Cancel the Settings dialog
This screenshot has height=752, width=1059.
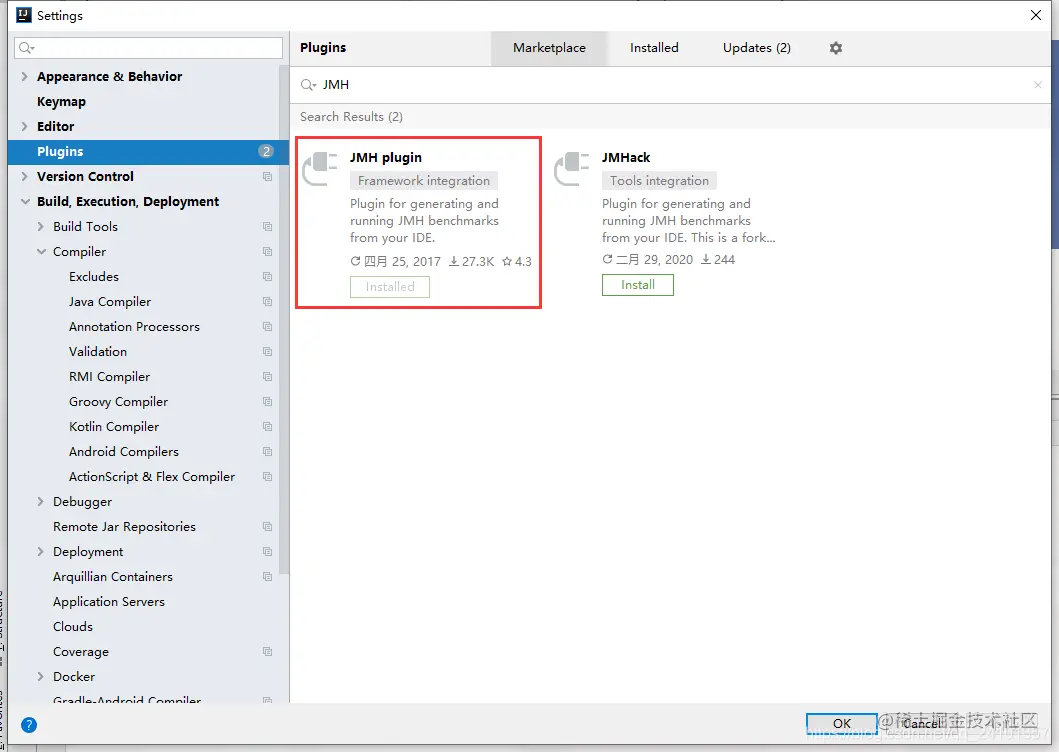coord(921,723)
